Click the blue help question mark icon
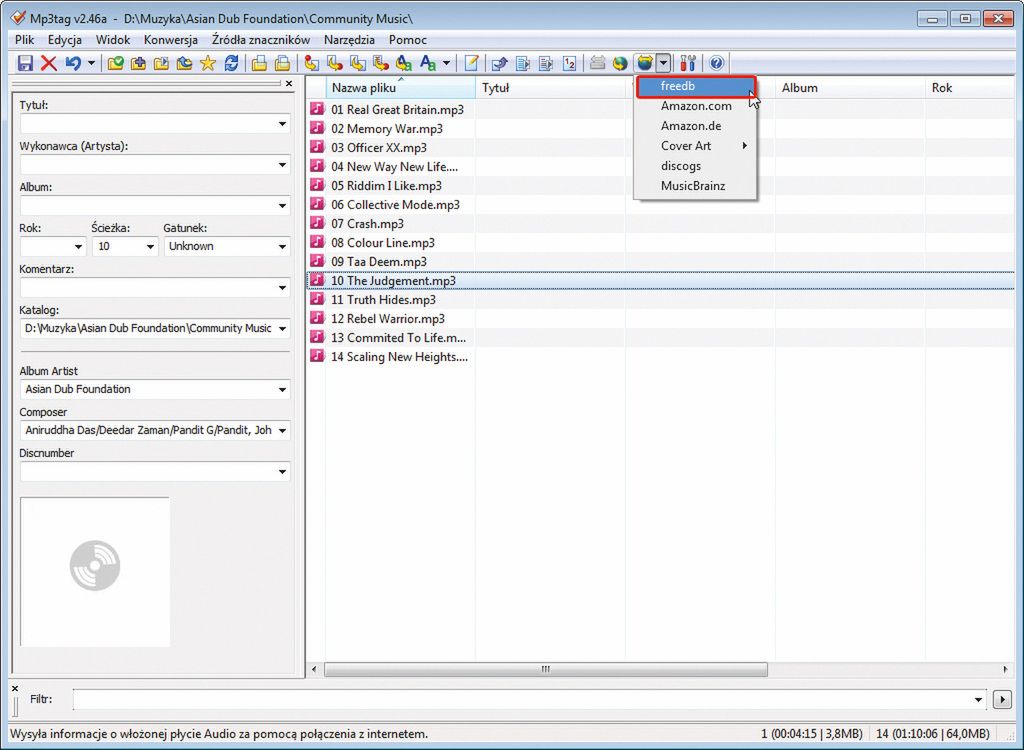The width and height of the screenshot is (1024, 750). click(x=716, y=63)
